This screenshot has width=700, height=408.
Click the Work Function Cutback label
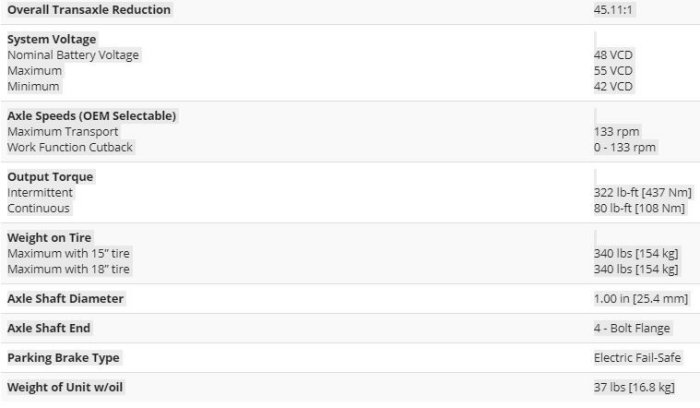click(x=70, y=147)
